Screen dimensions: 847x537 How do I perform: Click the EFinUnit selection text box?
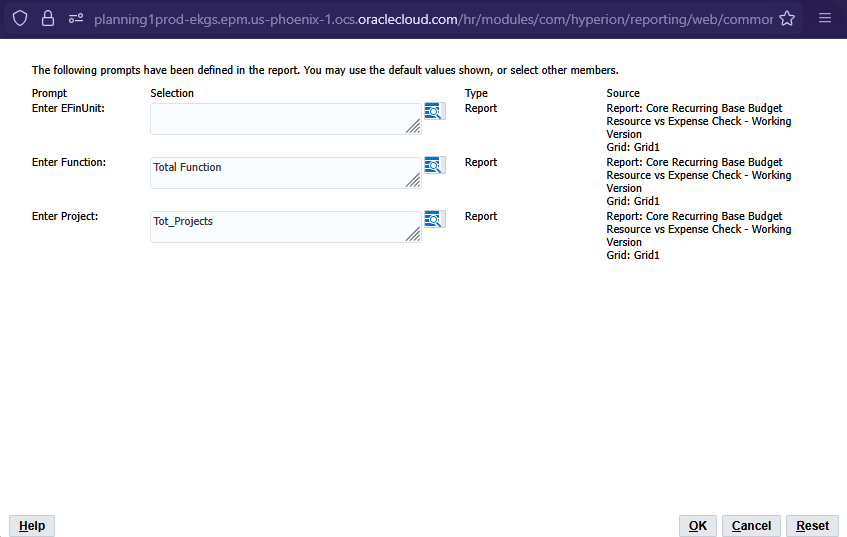(286, 119)
